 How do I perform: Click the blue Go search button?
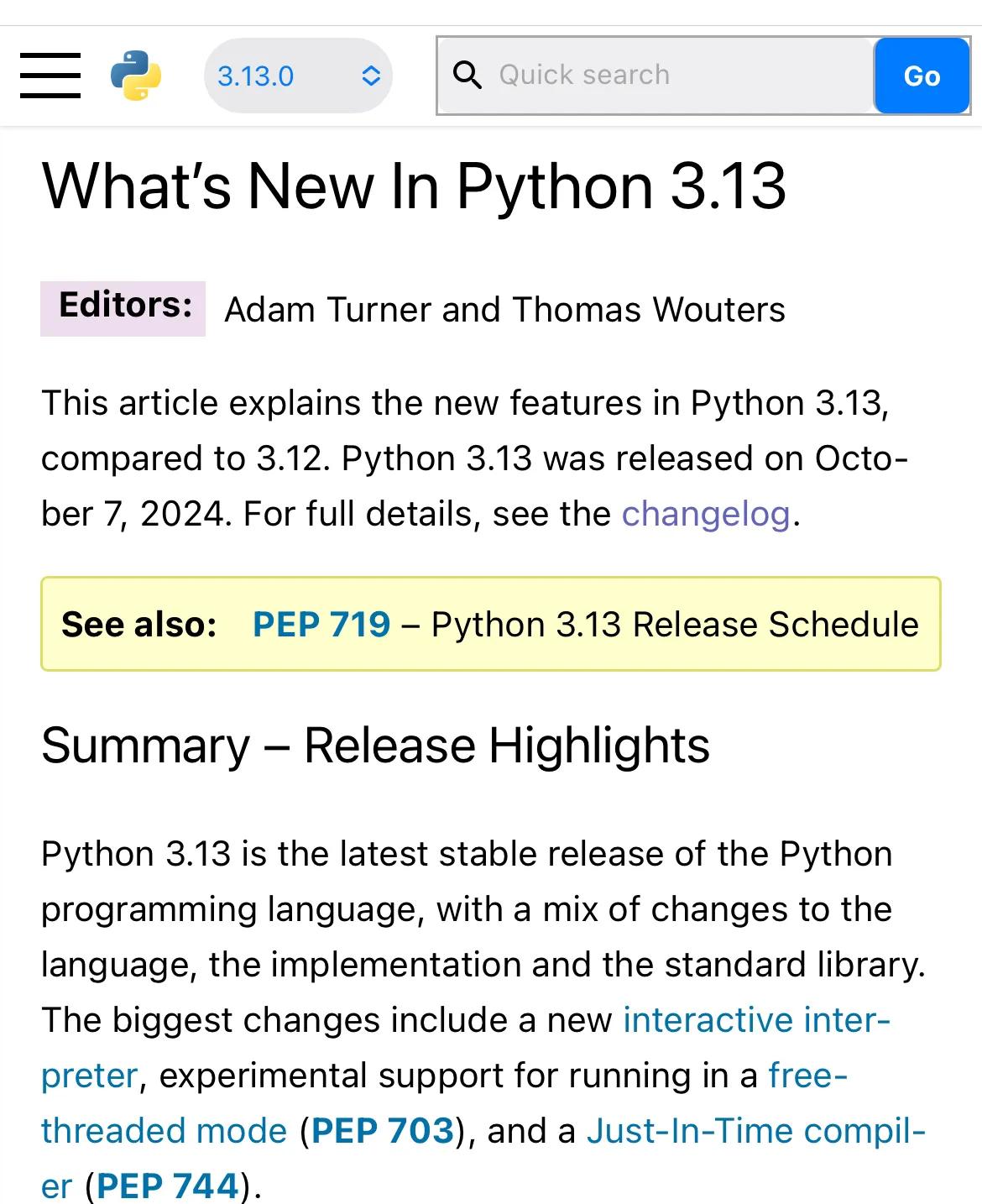(922, 76)
